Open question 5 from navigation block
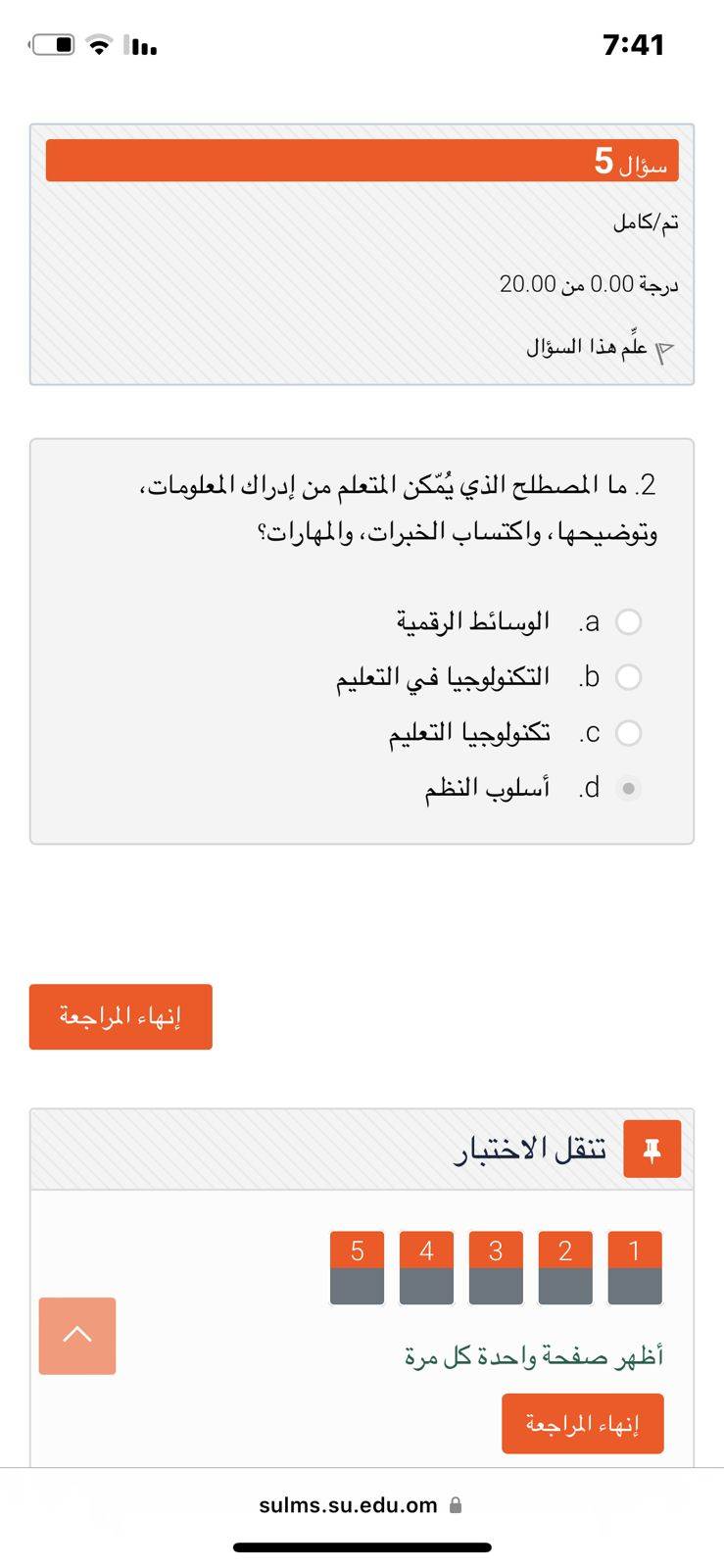This screenshot has height=1568, width=724. pyautogui.click(x=357, y=1267)
